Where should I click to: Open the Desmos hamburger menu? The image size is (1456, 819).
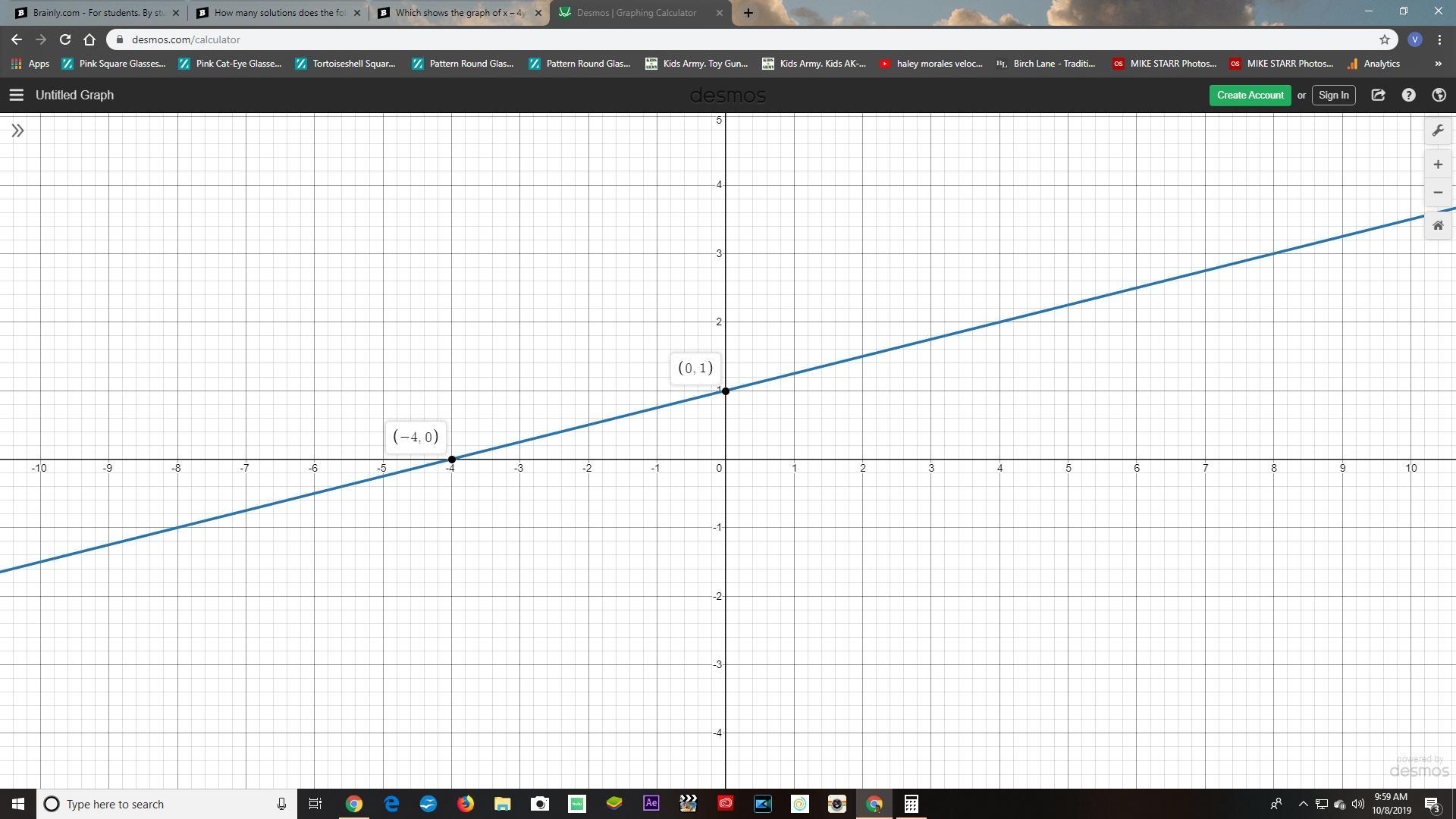(16, 95)
